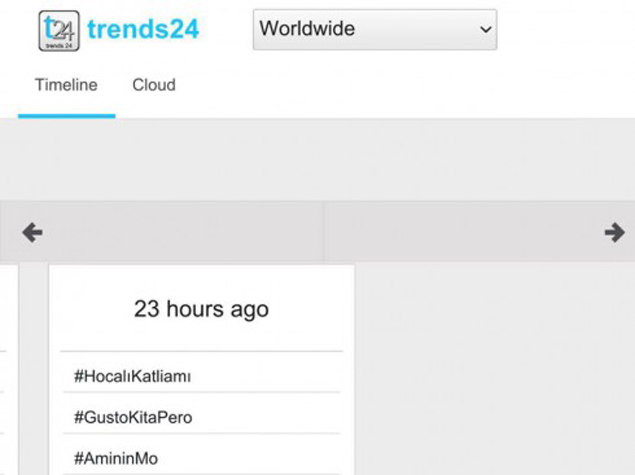Open the #GustoKitaPero hashtag link
This screenshot has width=635, height=475.
click(x=132, y=417)
